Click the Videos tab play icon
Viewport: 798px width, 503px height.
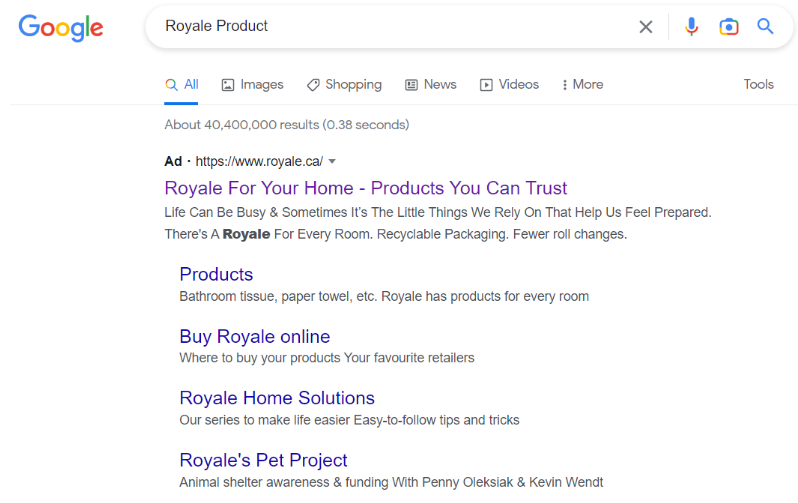point(486,85)
